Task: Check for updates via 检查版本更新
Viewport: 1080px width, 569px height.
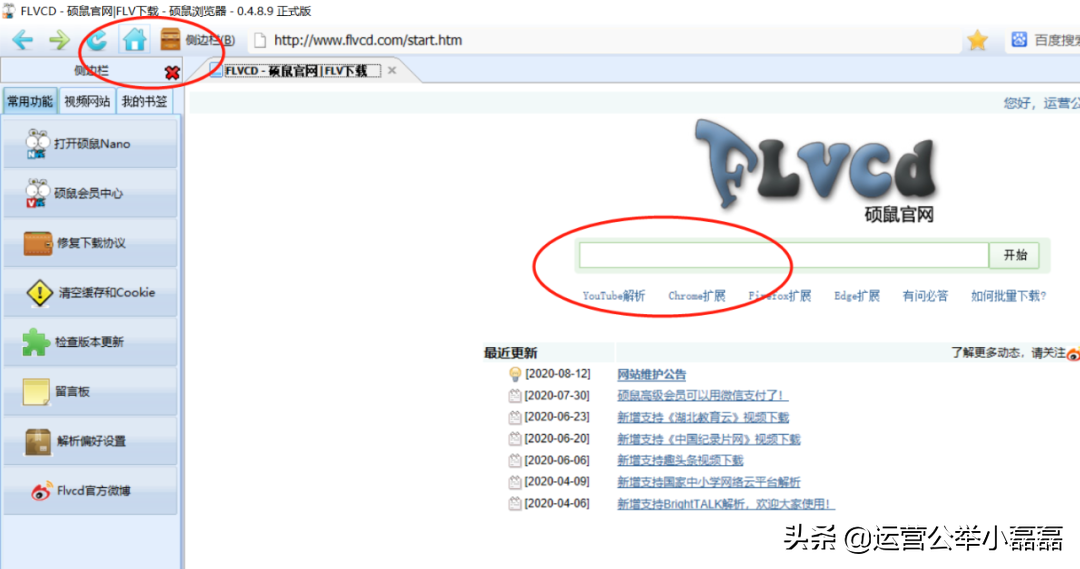Action: [90, 342]
